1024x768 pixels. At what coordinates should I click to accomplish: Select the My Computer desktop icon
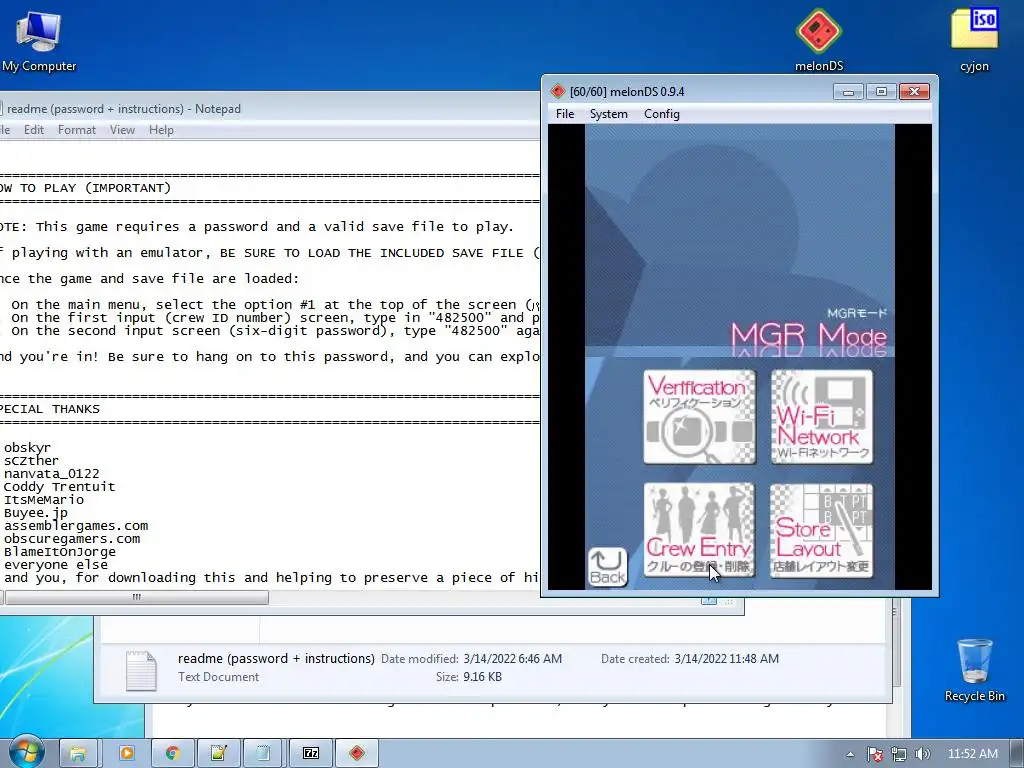point(39,40)
